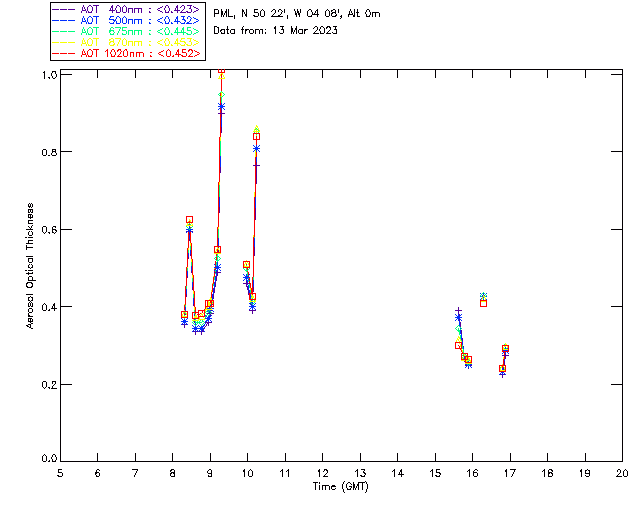This screenshot has height=512, width=640.
Task: Select the x-axis tick label 9
Action: tap(210, 474)
